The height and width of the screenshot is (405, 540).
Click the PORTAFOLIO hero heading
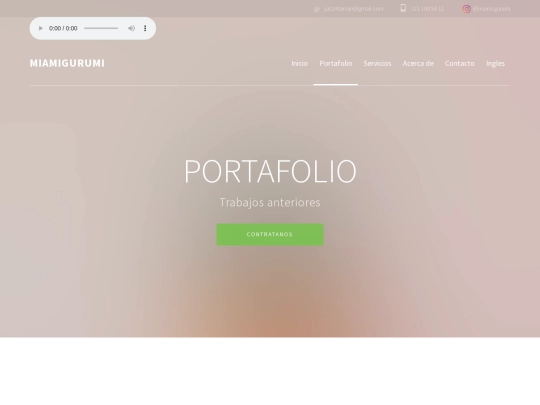coord(270,171)
